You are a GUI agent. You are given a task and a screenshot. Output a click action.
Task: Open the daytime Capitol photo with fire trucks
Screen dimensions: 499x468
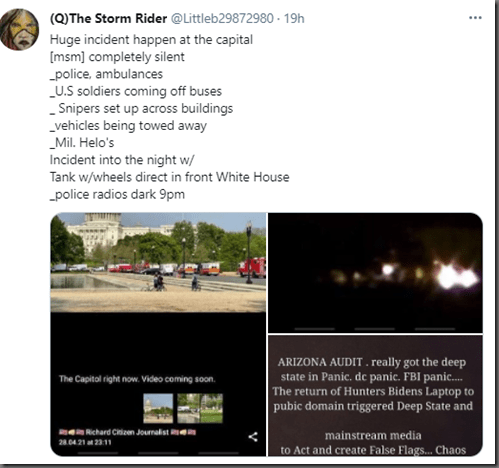[158, 262]
